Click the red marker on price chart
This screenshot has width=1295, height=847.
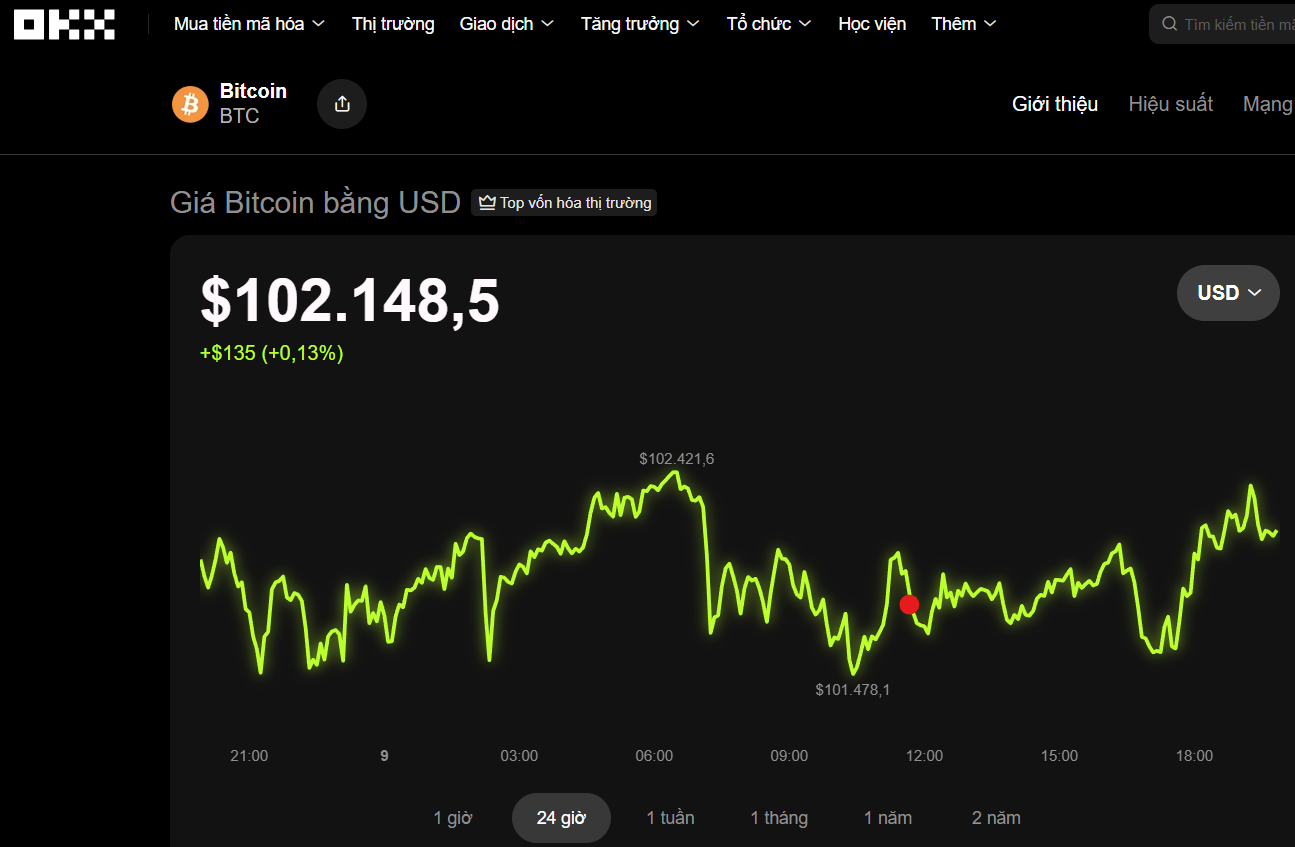(x=909, y=604)
